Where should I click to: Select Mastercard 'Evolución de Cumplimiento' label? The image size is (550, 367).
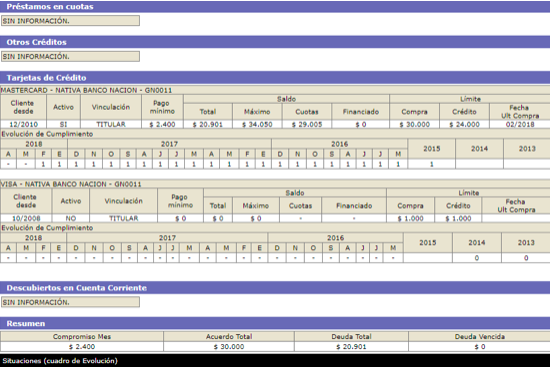coord(47,134)
